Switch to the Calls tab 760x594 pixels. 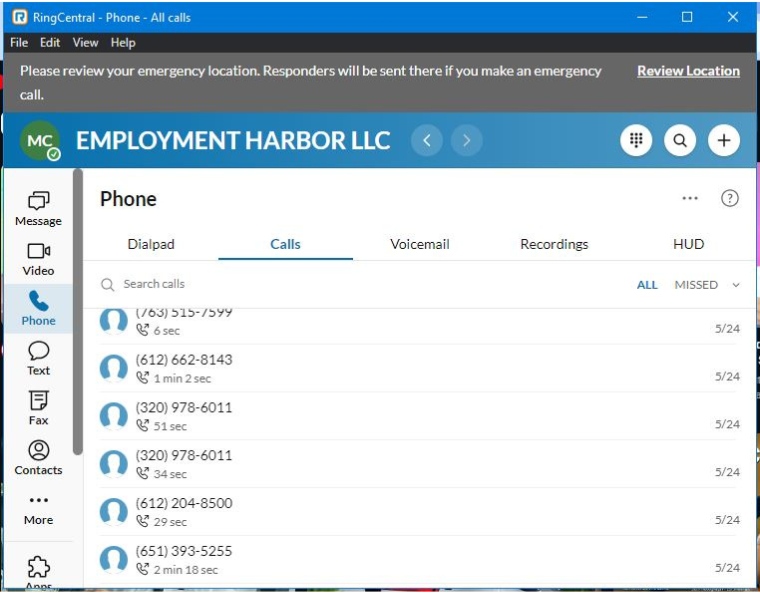[285, 244]
